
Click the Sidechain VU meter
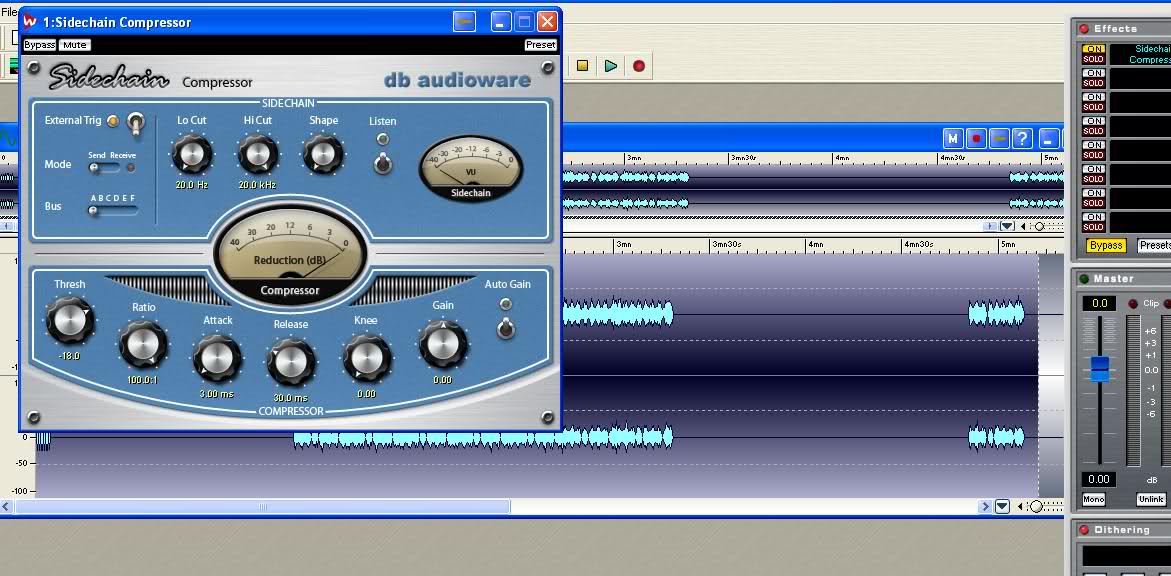pos(471,169)
